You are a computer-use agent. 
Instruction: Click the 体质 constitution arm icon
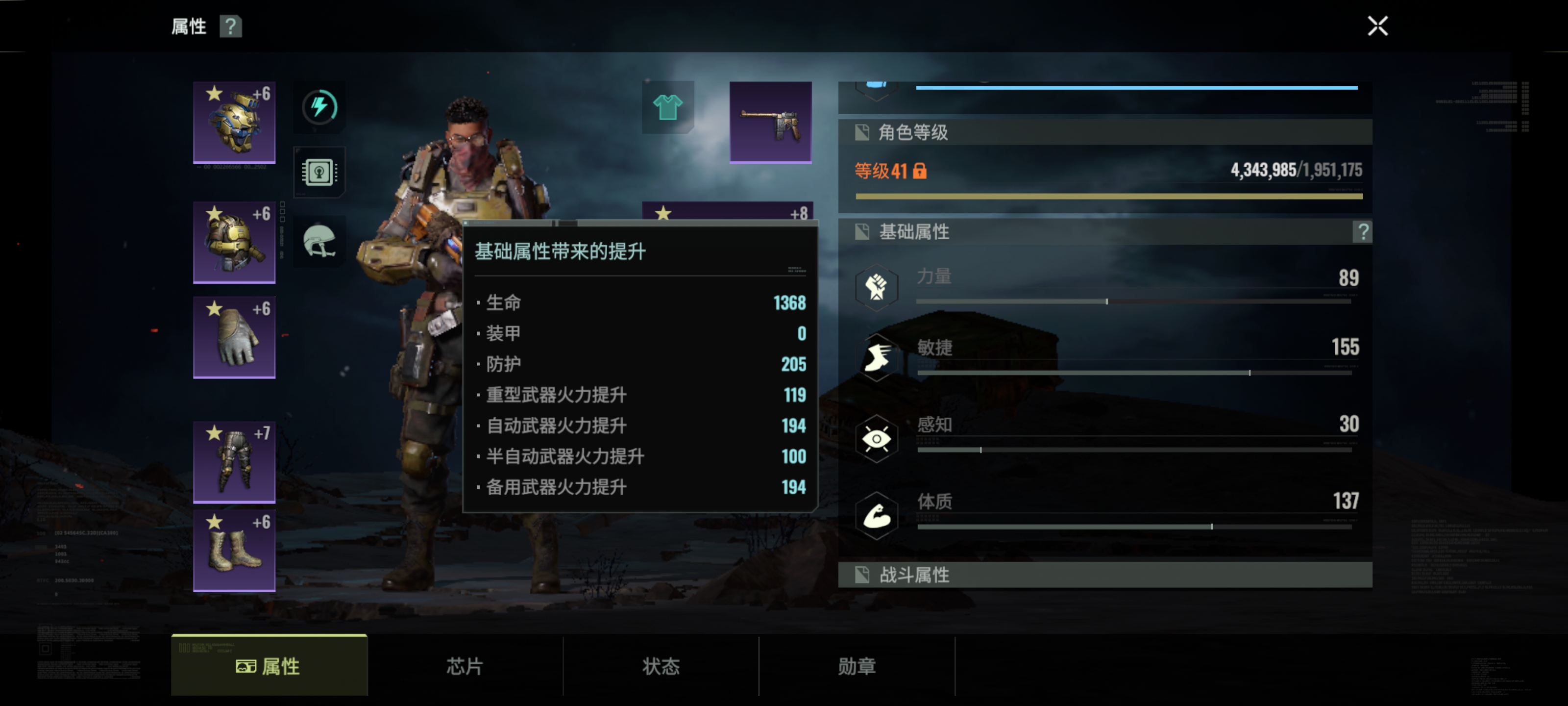(877, 516)
